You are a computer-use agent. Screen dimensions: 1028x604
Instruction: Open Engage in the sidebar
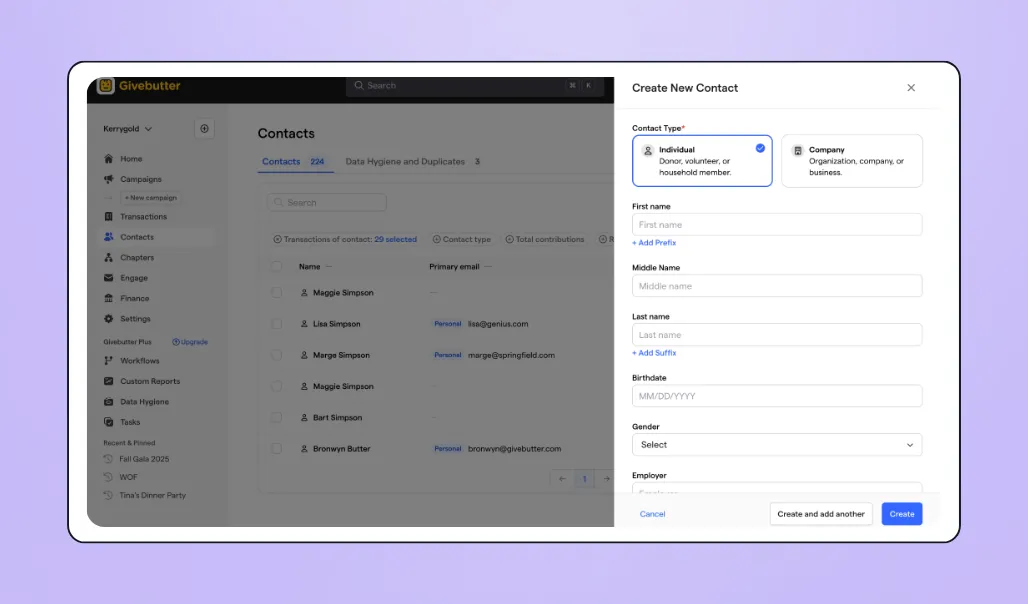coord(134,278)
